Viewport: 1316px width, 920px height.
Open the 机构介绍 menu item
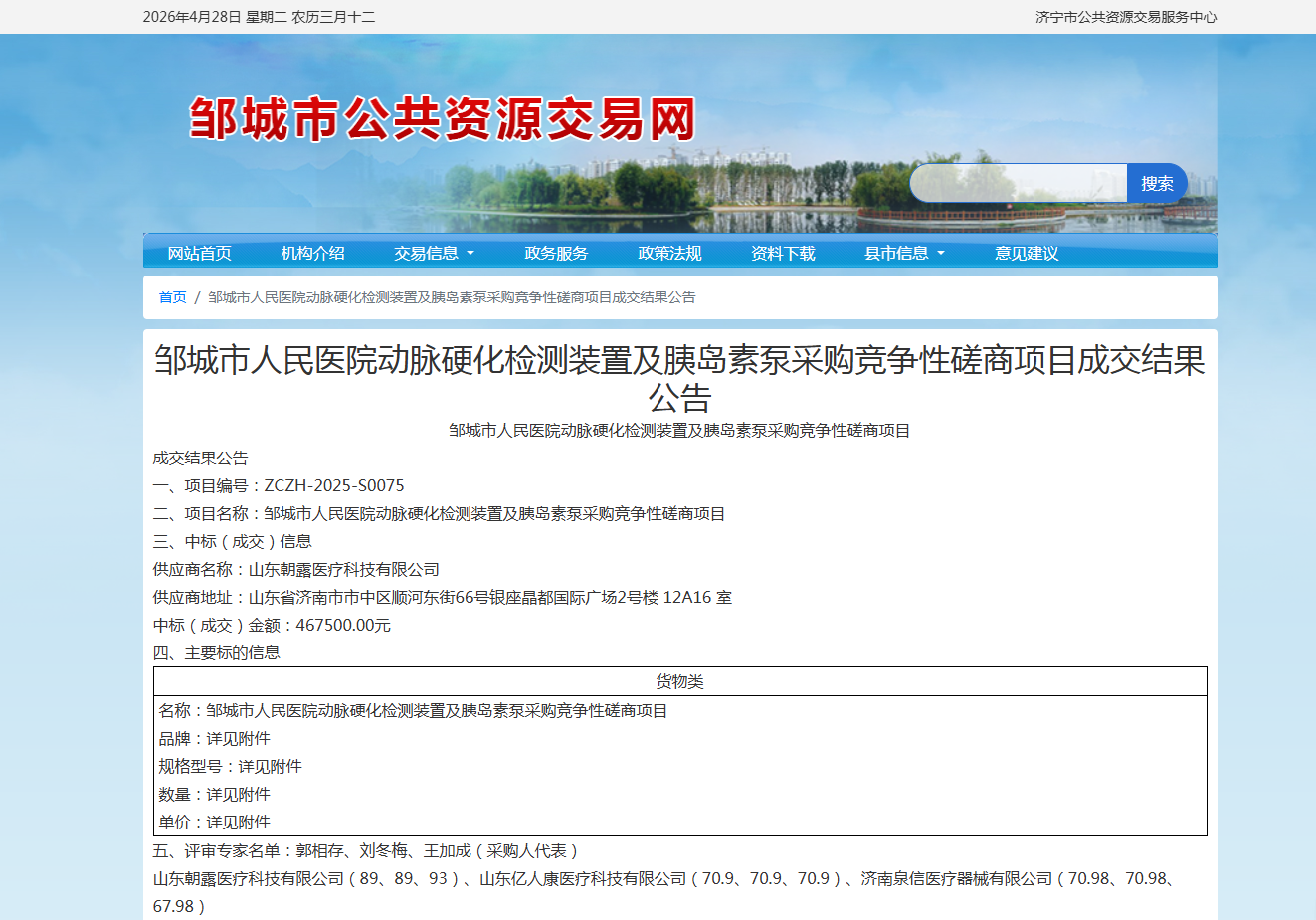coord(312,253)
